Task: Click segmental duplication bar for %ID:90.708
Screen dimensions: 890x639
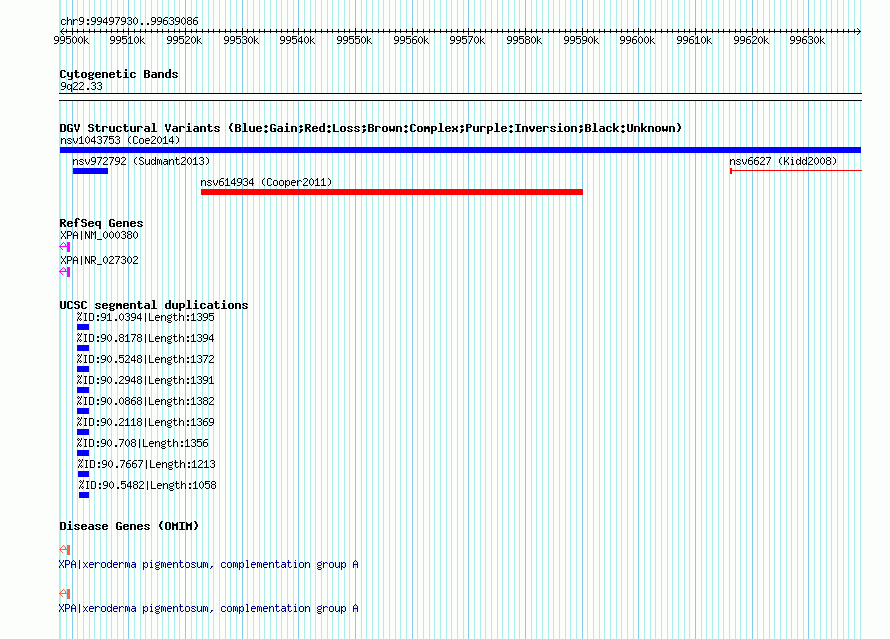Action: tap(83, 453)
